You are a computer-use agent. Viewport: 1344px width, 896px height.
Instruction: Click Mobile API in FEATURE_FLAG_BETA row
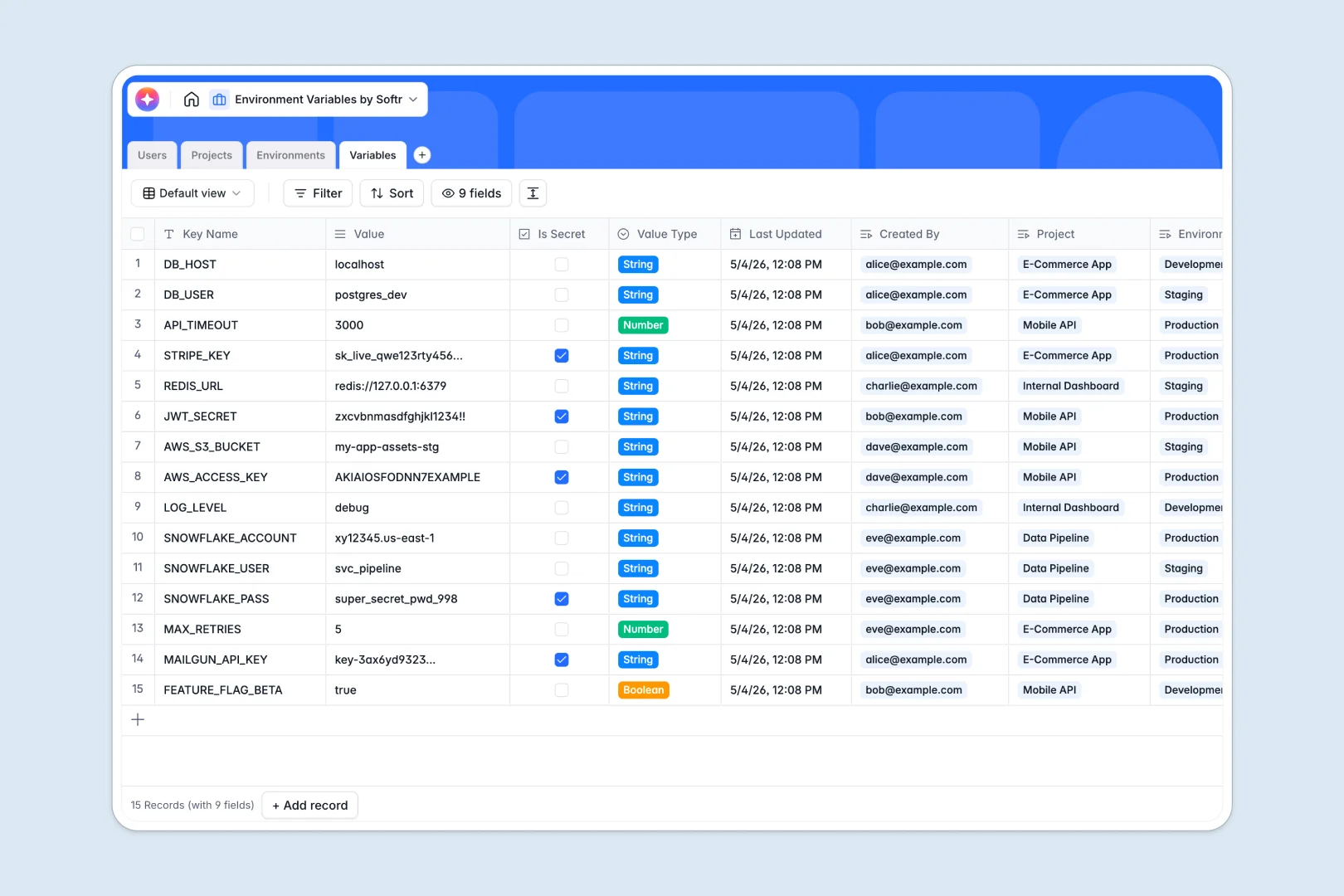pyautogui.click(x=1049, y=690)
